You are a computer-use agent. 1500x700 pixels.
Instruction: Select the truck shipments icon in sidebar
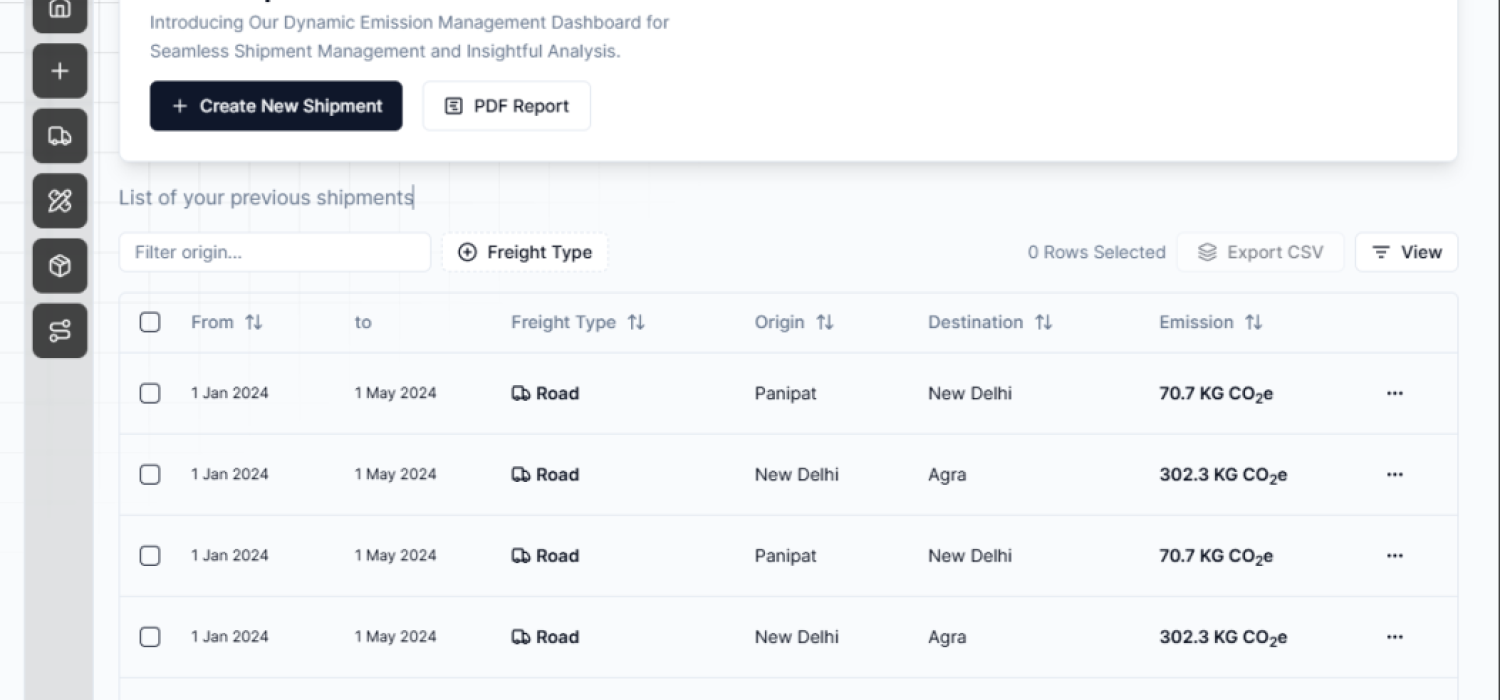(59, 135)
